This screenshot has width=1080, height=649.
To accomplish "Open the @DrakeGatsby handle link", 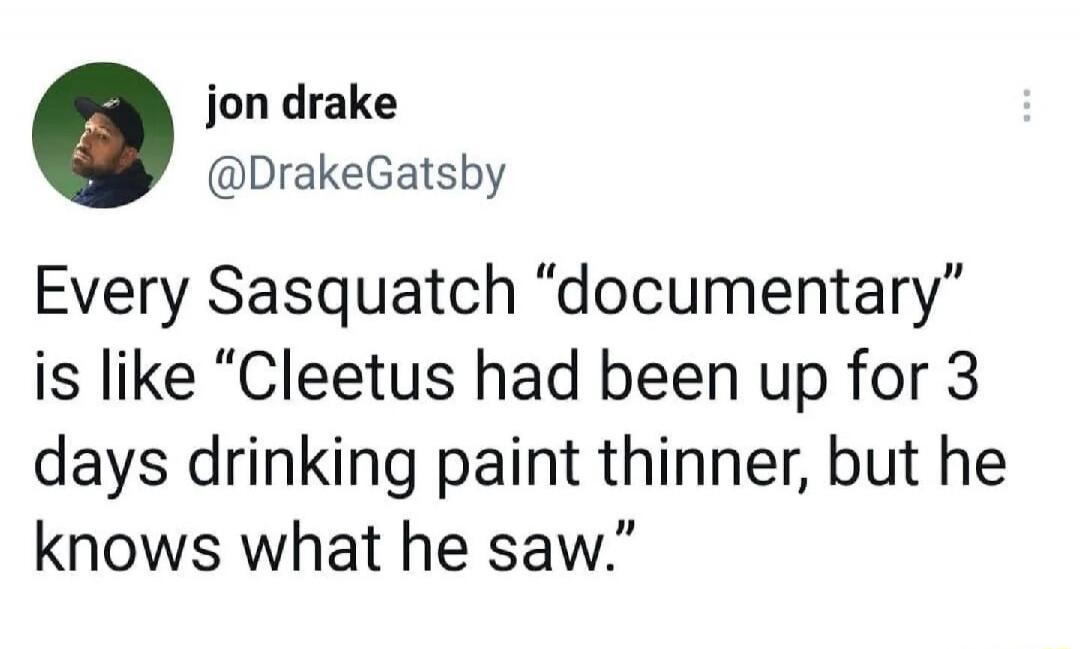I will coord(356,176).
